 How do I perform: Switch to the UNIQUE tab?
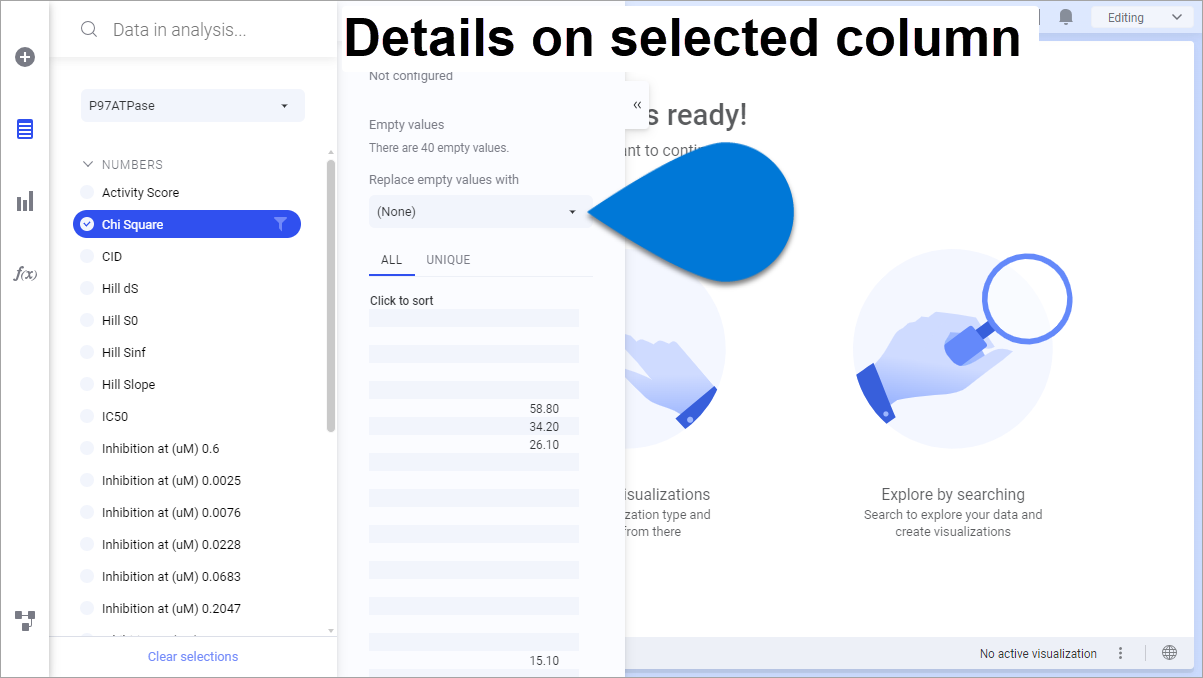(448, 259)
